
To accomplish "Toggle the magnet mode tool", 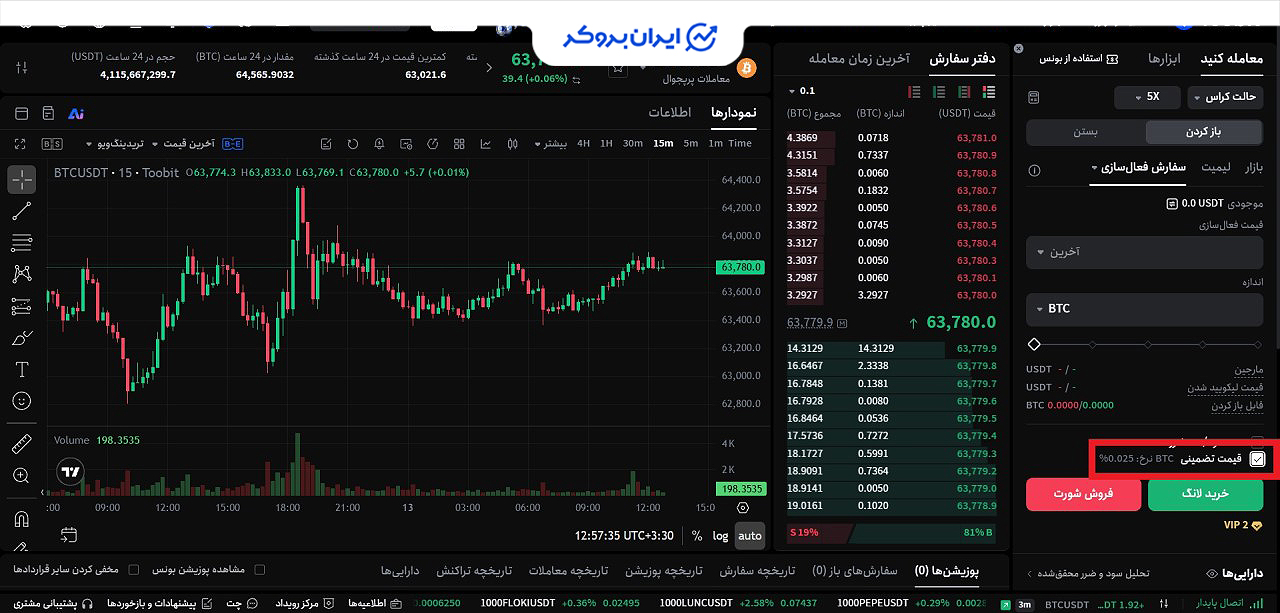I will (21, 519).
